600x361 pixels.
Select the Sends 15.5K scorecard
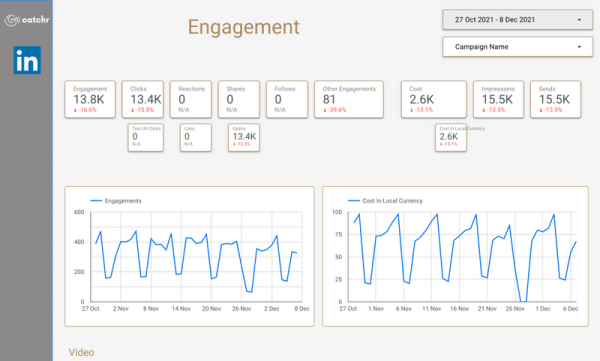(x=556, y=99)
